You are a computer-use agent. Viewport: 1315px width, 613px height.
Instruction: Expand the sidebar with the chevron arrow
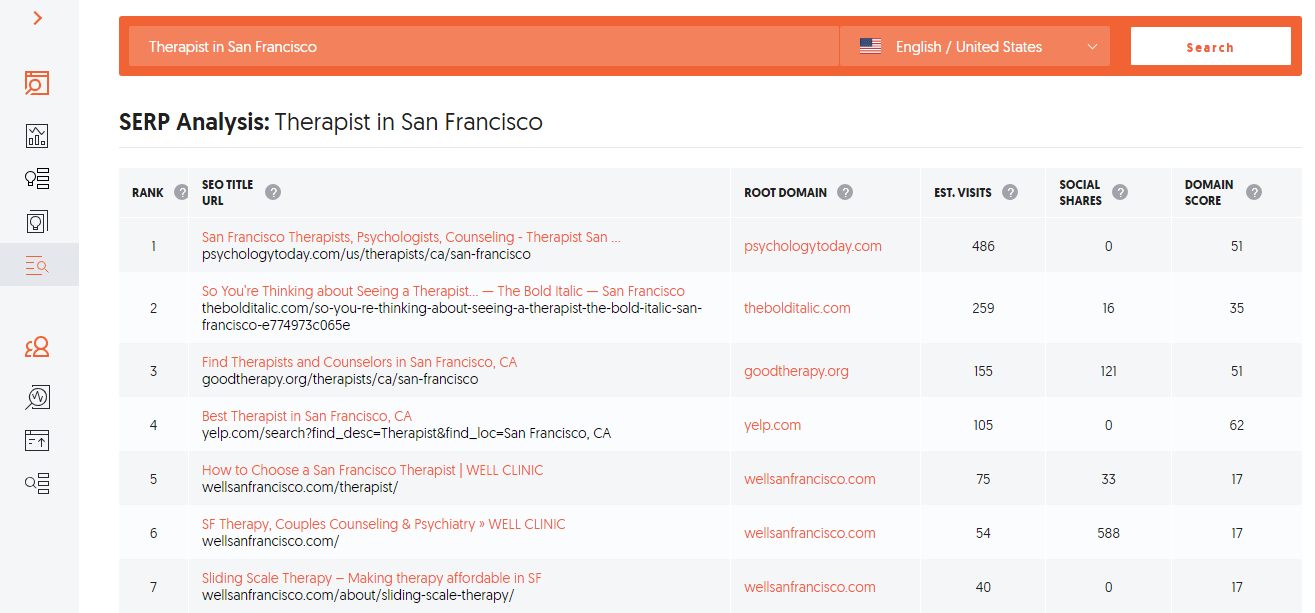38,18
